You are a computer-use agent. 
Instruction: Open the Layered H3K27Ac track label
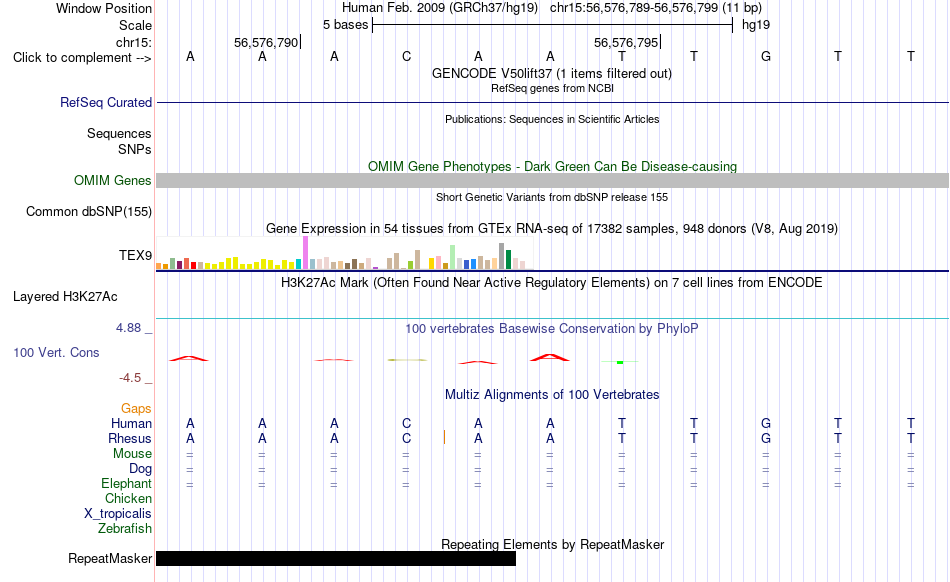[65, 297]
